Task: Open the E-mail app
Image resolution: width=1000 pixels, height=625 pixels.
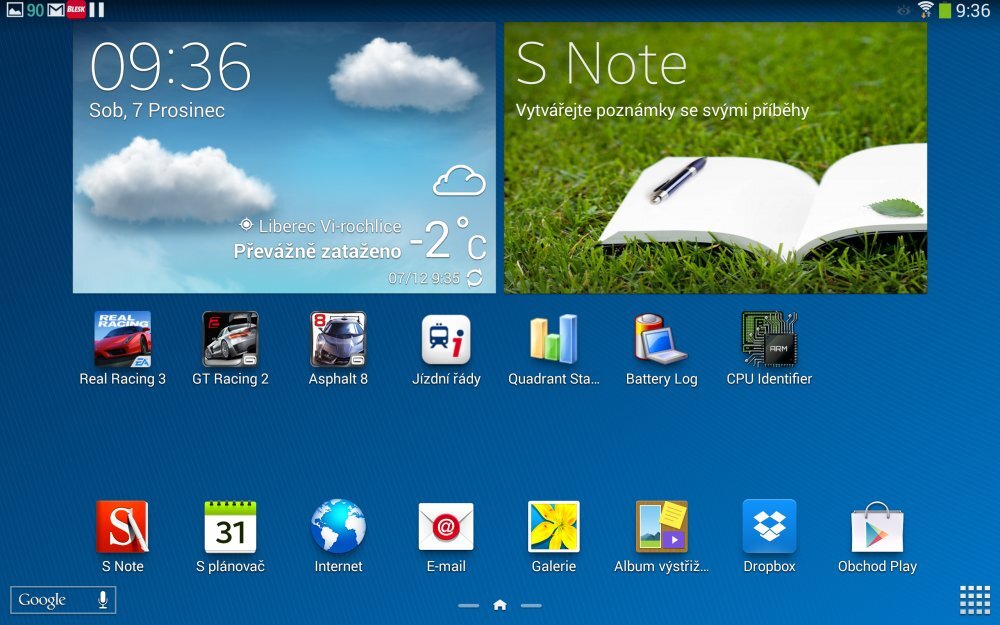Action: [446, 527]
